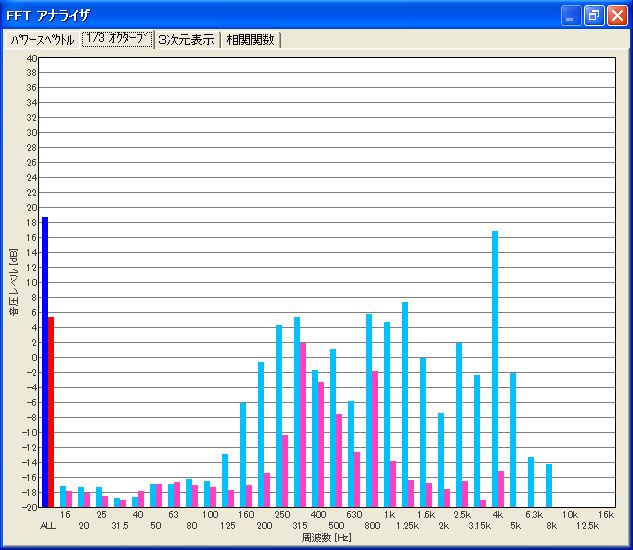Click the pink bar at 315 Hz
This screenshot has height=550, width=633.
point(303,425)
